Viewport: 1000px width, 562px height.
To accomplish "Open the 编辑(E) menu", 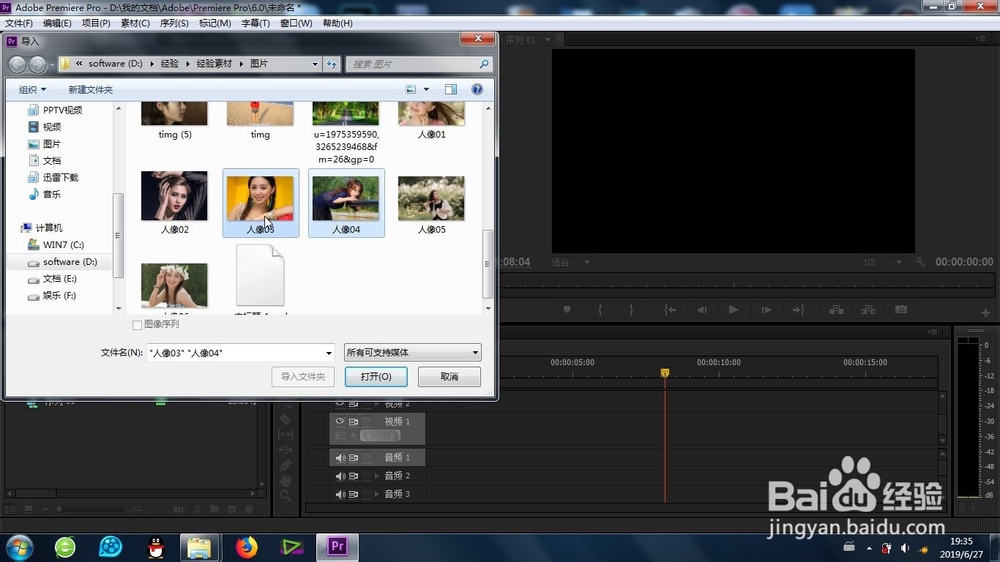I will pyautogui.click(x=57, y=23).
